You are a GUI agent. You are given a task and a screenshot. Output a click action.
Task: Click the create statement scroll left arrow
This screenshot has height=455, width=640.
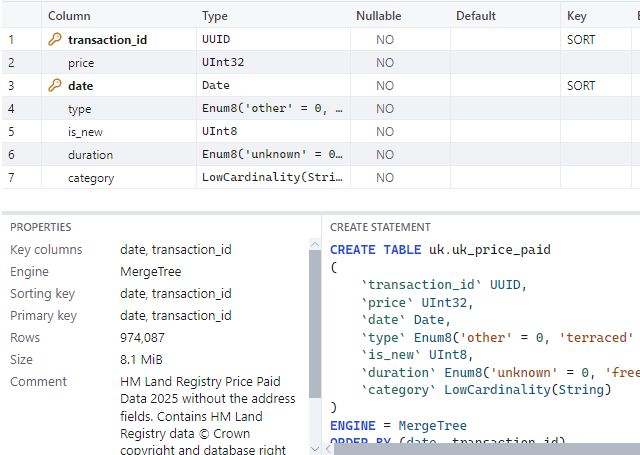(x=329, y=449)
